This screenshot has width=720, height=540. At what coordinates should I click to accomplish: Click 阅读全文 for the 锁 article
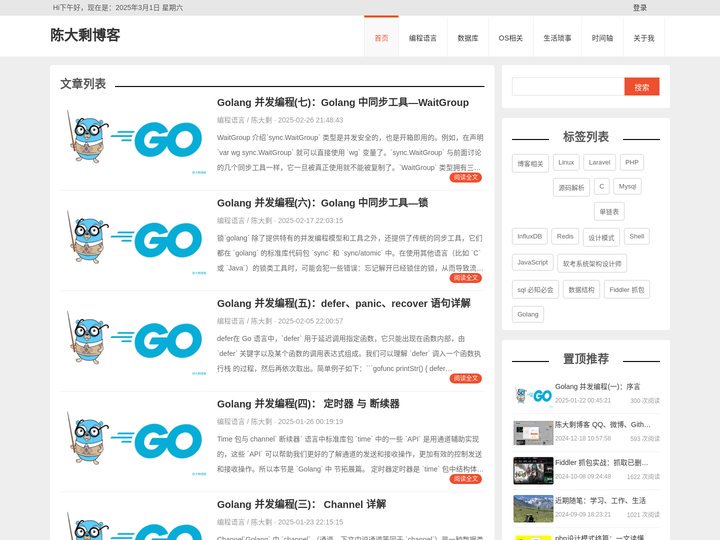coord(466,278)
